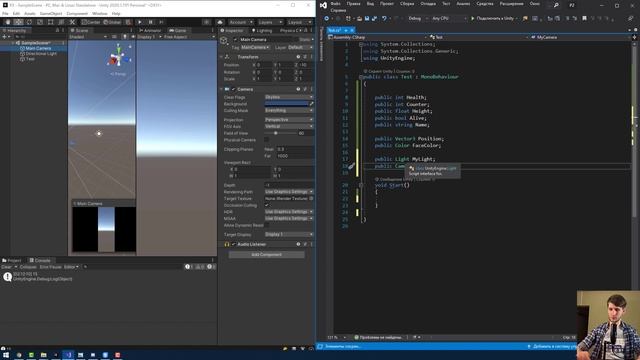This screenshot has height=360, width=640.
Task: Click Save icon in Visual Studio toolbar
Action: pos(367,18)
